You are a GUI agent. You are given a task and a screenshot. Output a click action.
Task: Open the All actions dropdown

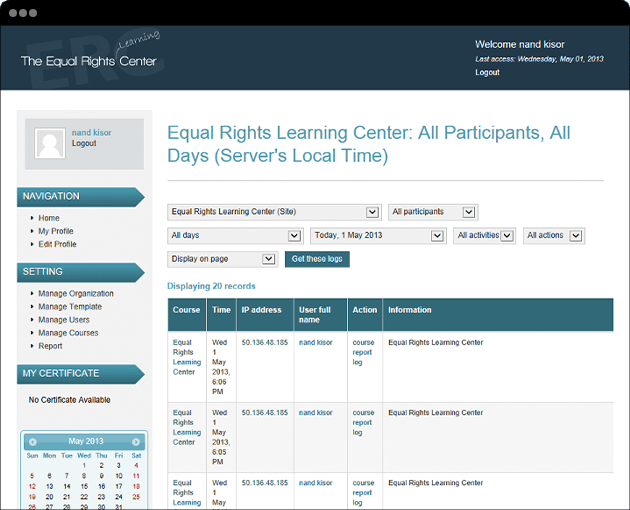pyautogui.click(x=554, y=236)
